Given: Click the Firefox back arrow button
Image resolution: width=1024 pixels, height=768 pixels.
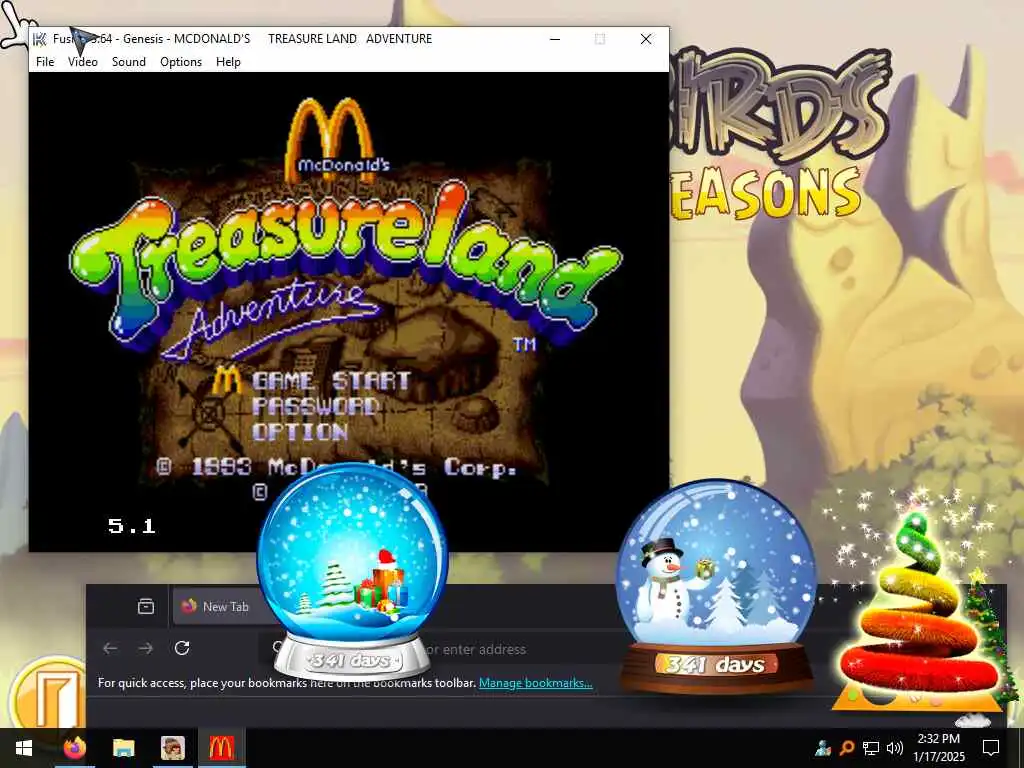Looking at the screenshot, I should pyautogui.click(x=110, y=648).
